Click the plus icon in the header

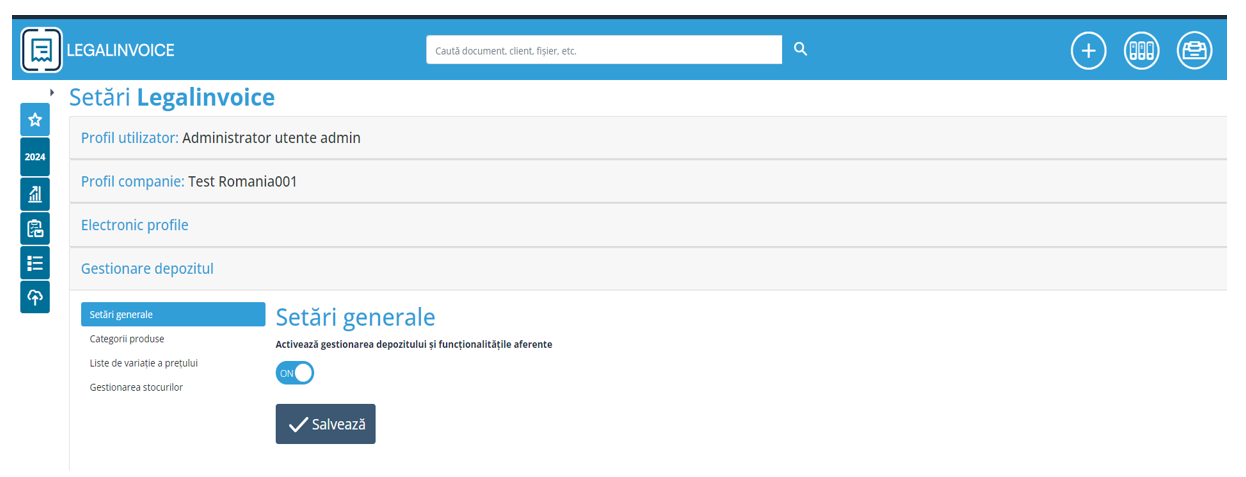1088,50
